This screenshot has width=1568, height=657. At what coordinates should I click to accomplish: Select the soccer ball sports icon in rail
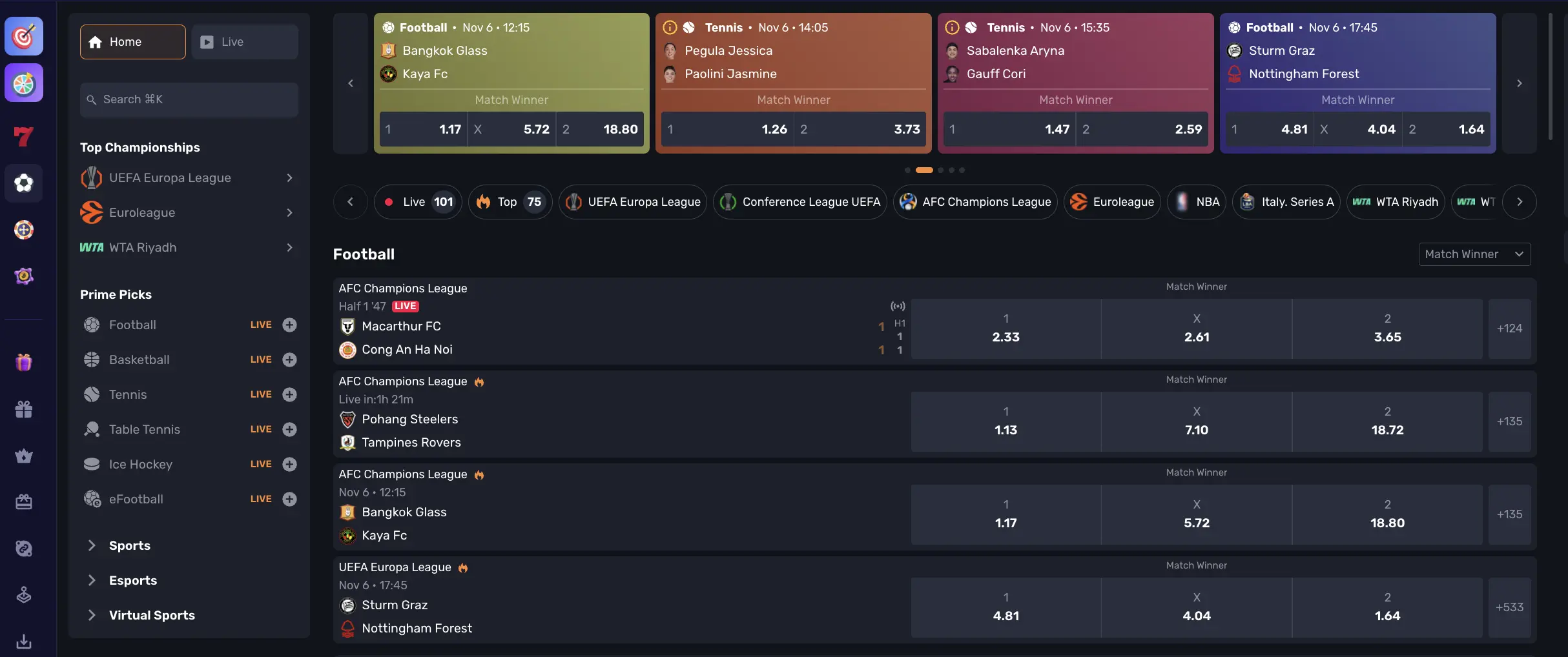point(24,183)
